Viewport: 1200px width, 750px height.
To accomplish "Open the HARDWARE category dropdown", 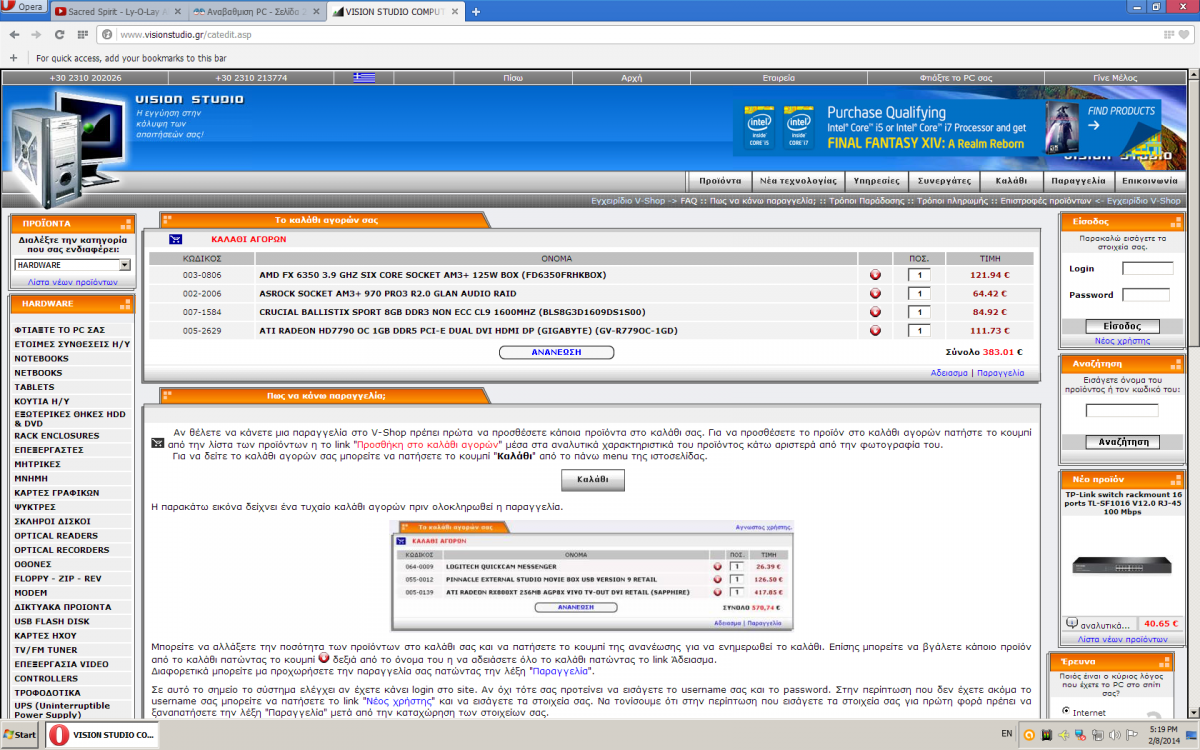I will (x=73, y=265).
